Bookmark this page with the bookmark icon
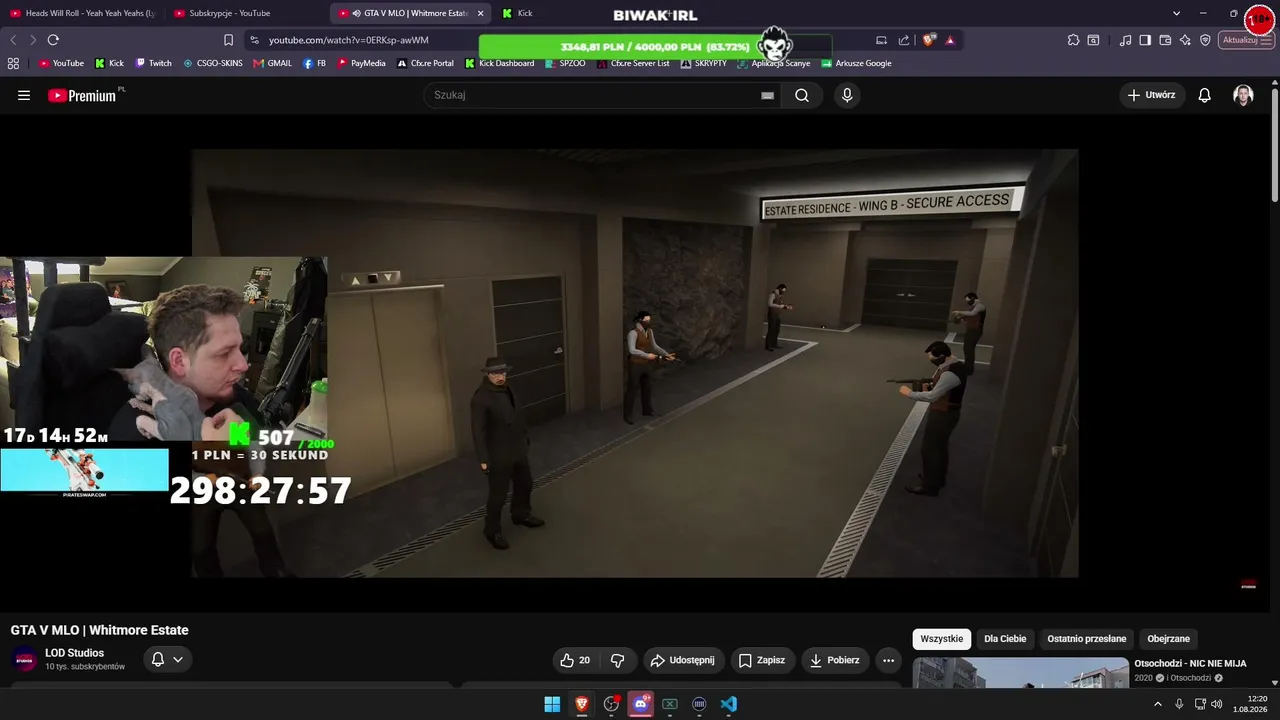 tap(228, 40)
